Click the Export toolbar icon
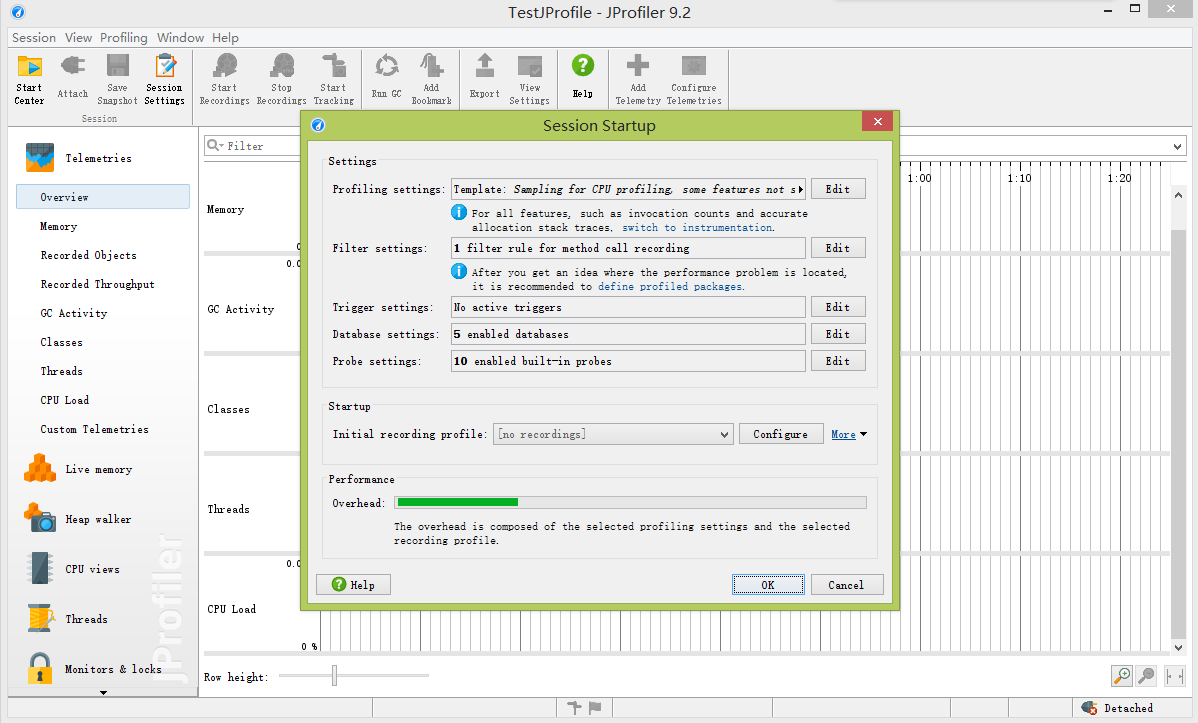 coord(484,76)
